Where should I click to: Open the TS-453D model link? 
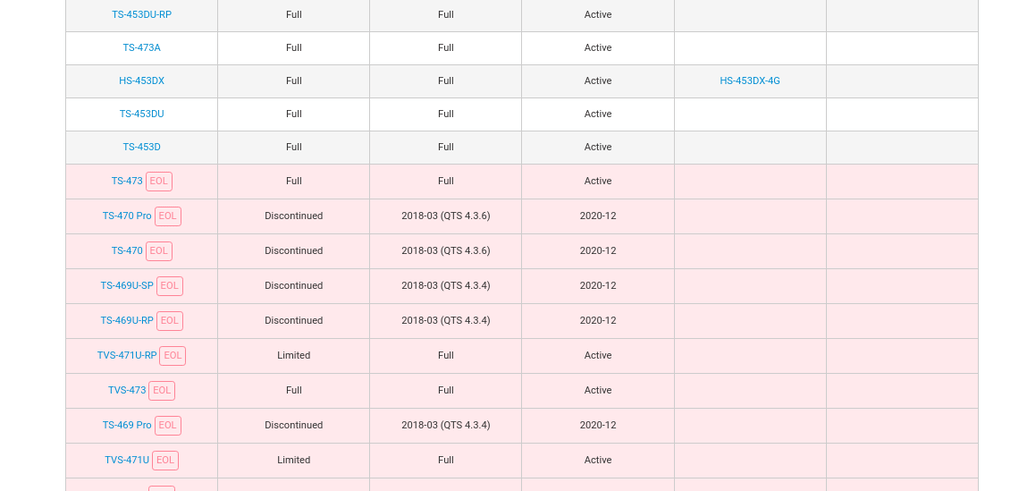coord(141,147)
